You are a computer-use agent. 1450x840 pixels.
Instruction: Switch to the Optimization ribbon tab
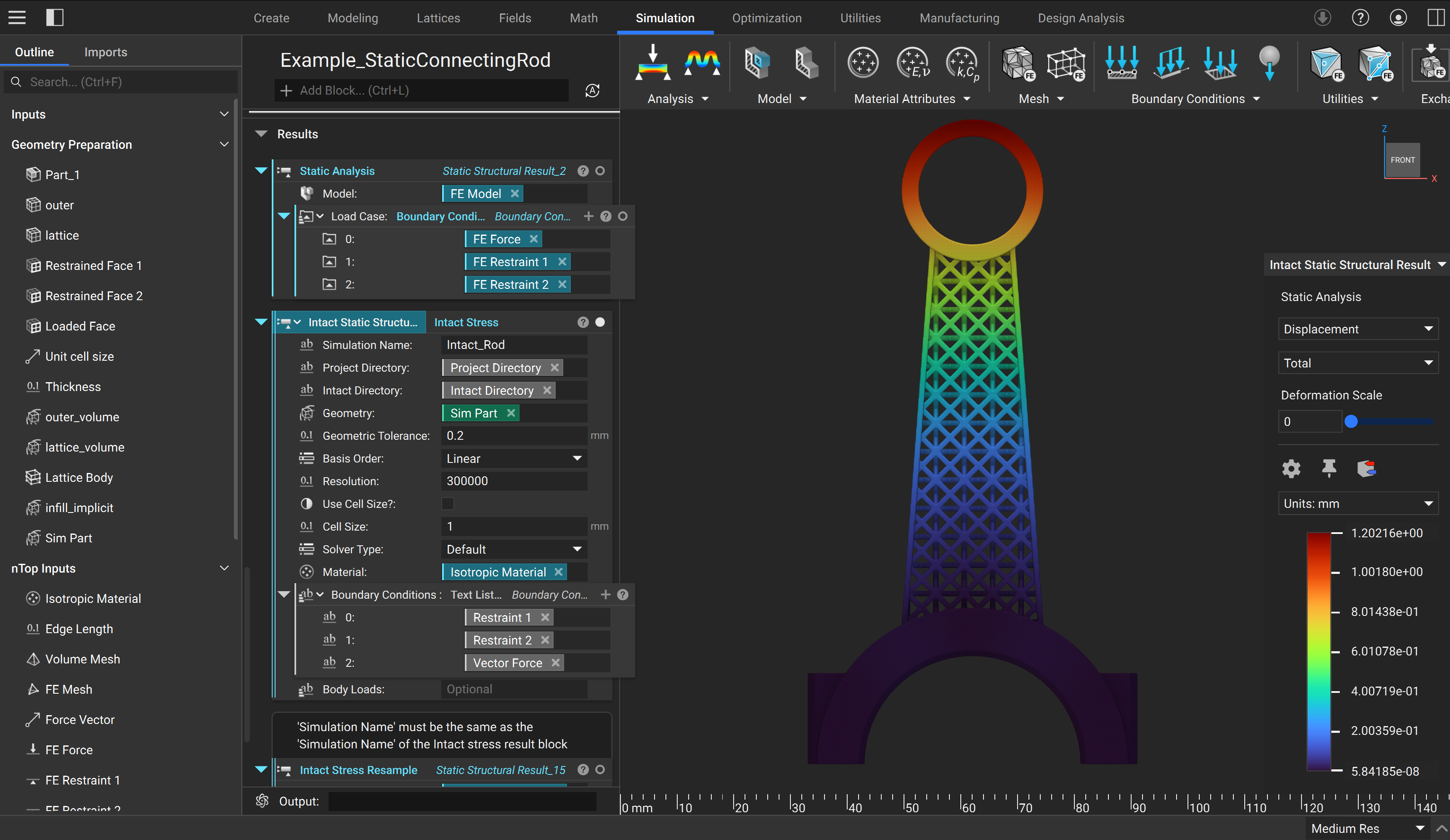click(x=766, y=18)
